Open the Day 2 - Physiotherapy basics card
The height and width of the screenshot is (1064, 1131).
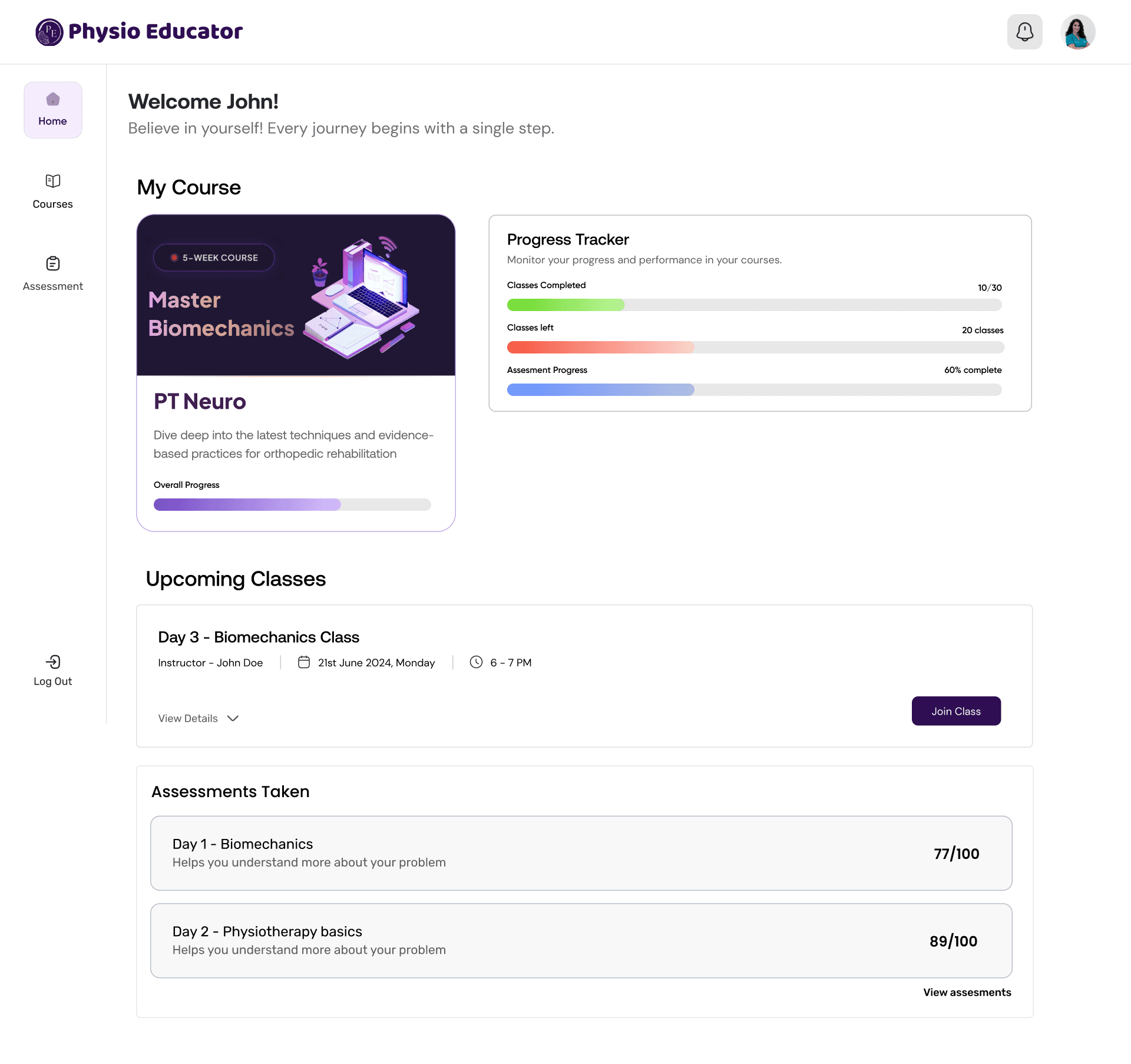pos(581,941)
